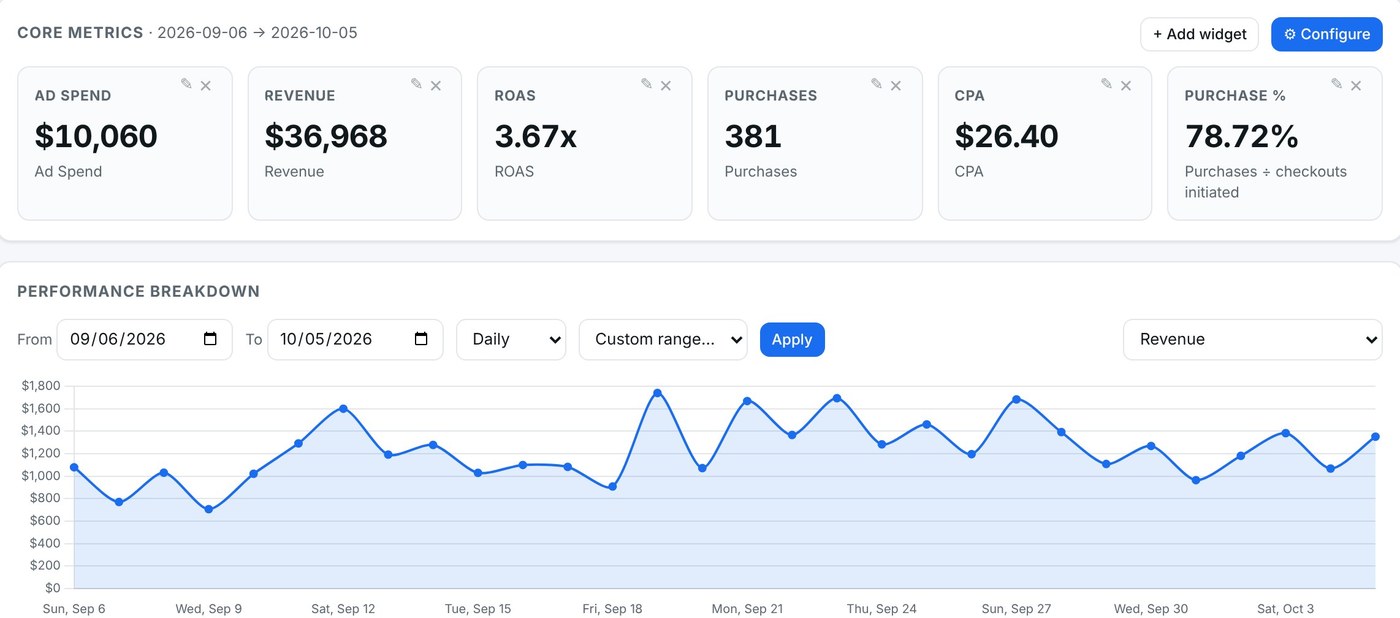Image resolution: width=1400 pixels, height=618 pixels.
Task: Edit the ROAS widget pencil icon
Action: coord(646,84)
